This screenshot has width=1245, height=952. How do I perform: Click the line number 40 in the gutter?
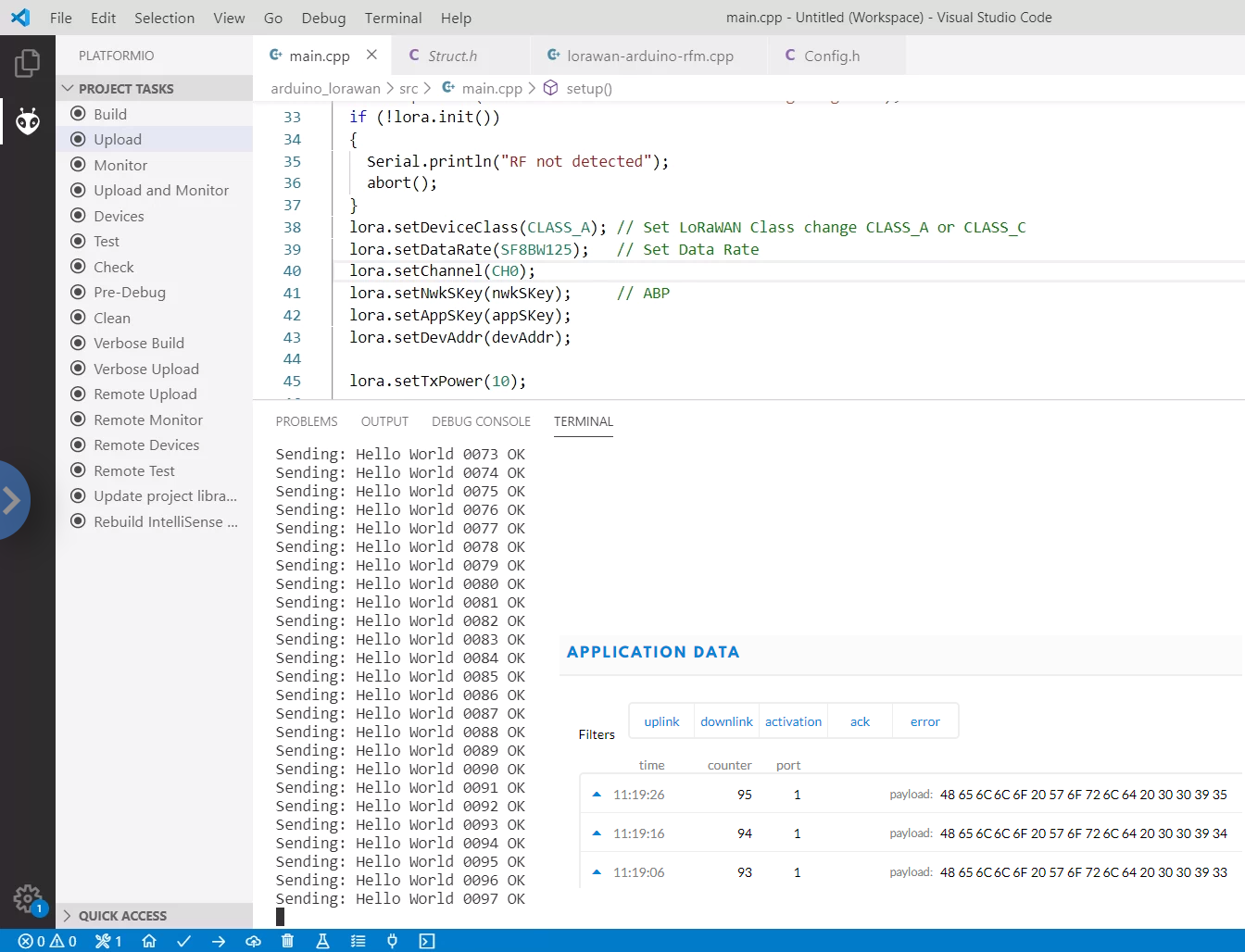click(x=292, y=270)
